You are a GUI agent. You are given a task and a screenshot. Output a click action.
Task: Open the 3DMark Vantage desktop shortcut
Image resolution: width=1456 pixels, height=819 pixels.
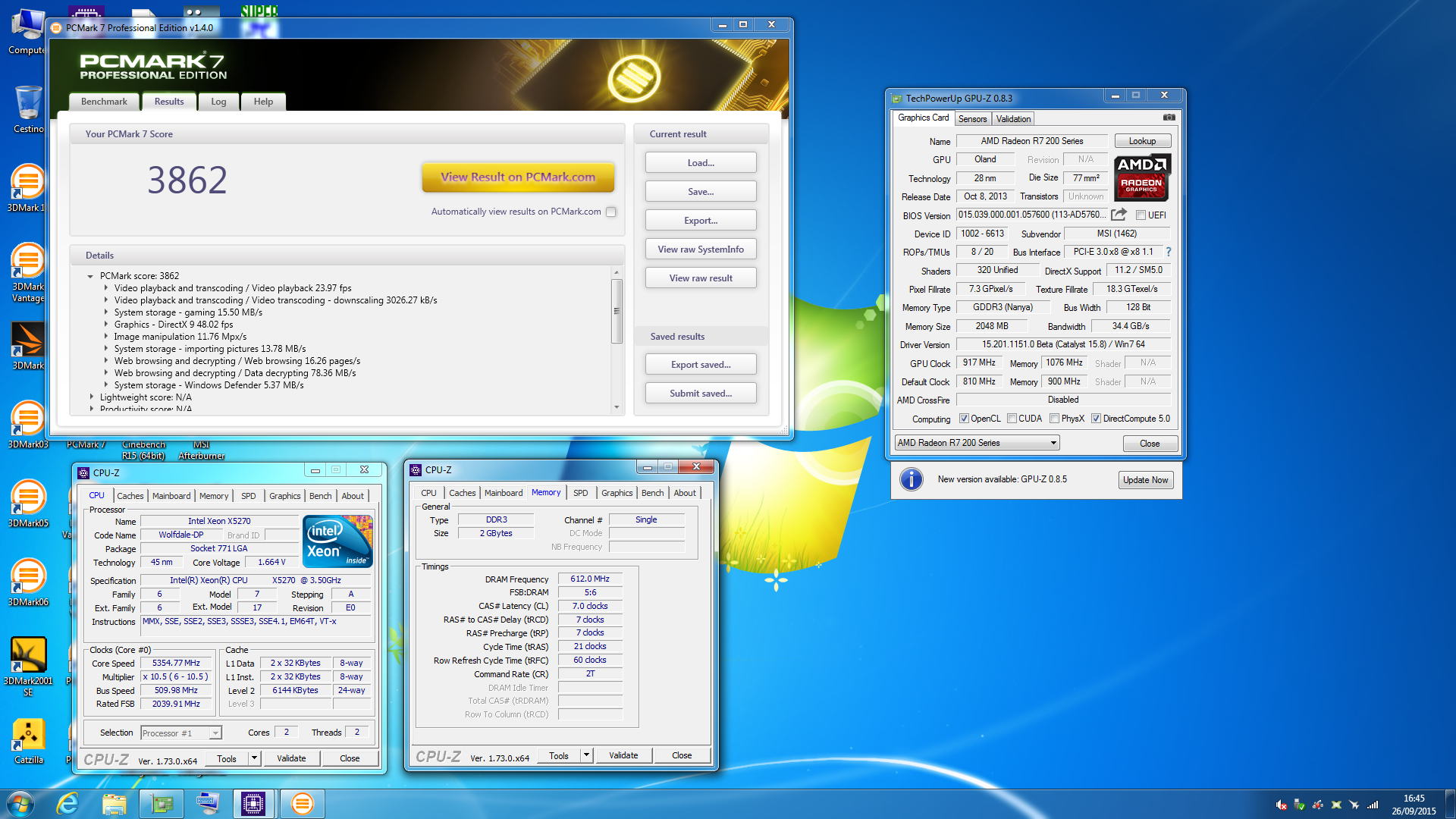point(28,273)
